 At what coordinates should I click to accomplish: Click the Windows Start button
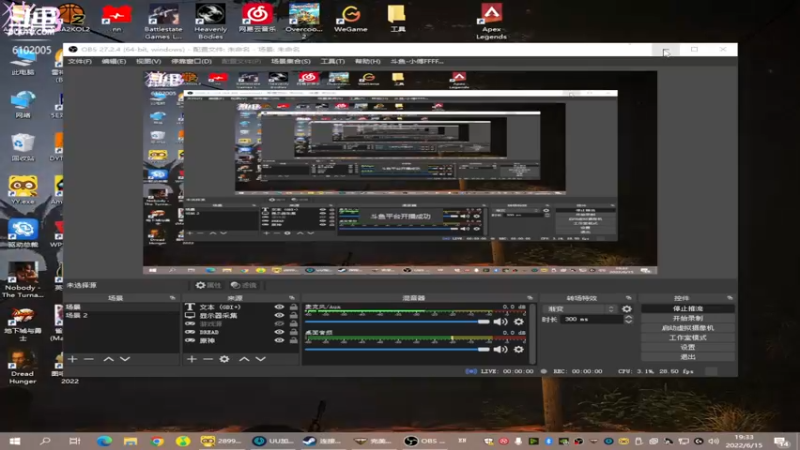click(15, 441)
